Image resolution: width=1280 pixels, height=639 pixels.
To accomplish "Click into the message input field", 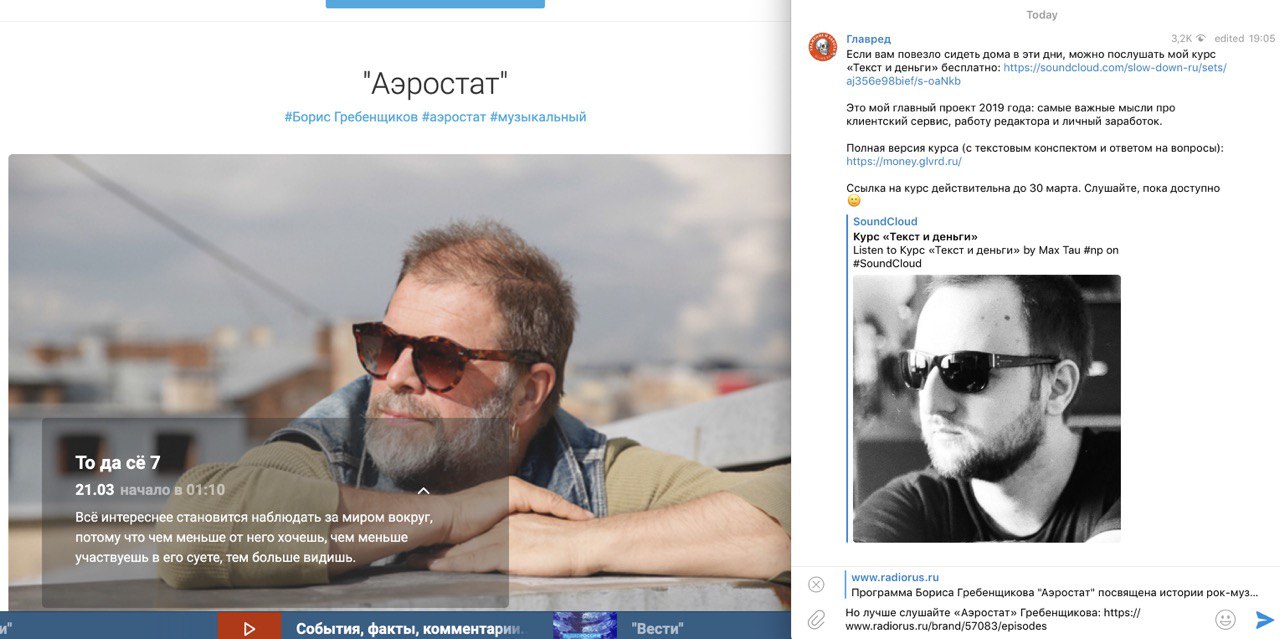I will tap(1024, 619).
